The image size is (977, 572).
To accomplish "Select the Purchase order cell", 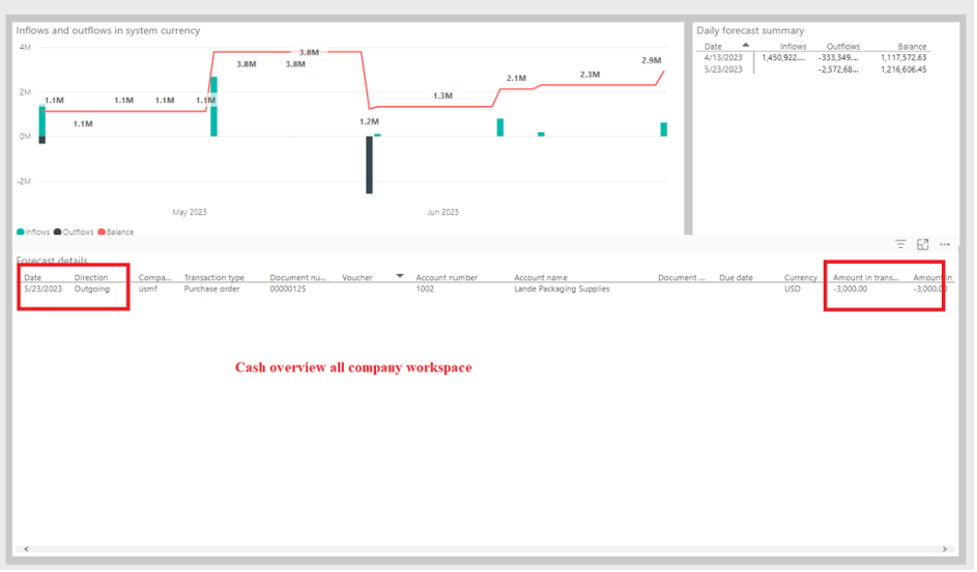I will tap(211, 288).
